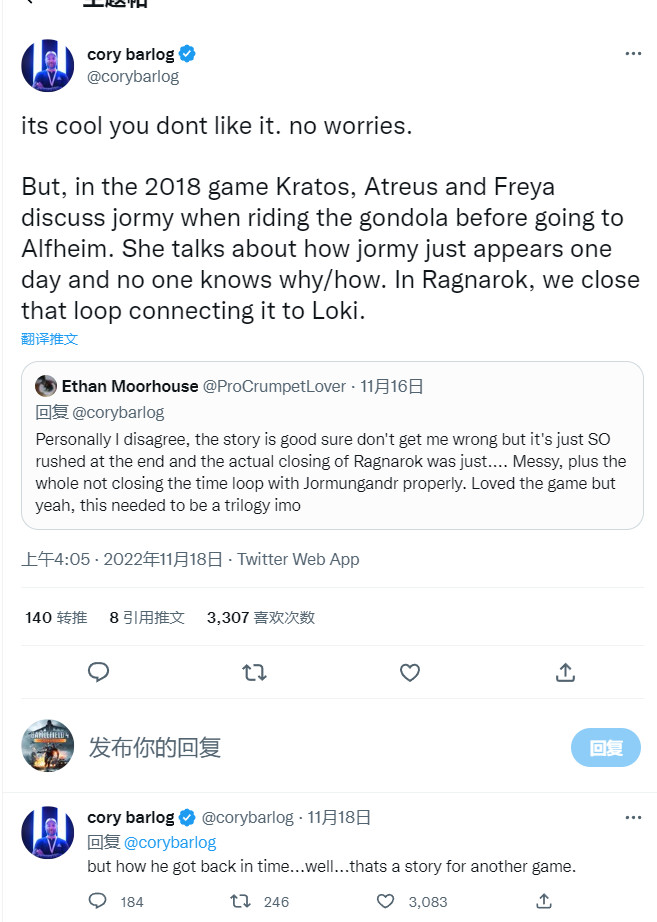View the 3,307 喜欢次数 likes list
This screenshot has width=657, height=922.
point(260,618)
